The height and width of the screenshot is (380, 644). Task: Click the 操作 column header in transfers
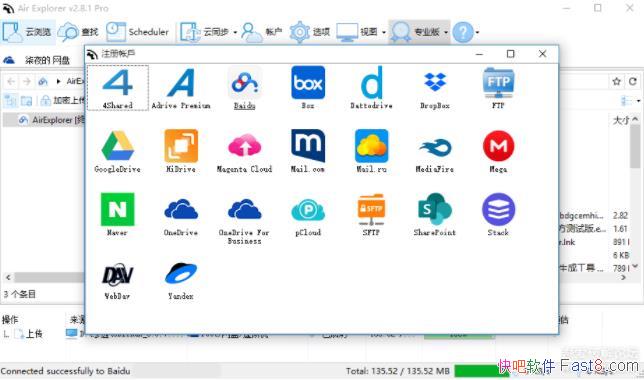[10, 320]
